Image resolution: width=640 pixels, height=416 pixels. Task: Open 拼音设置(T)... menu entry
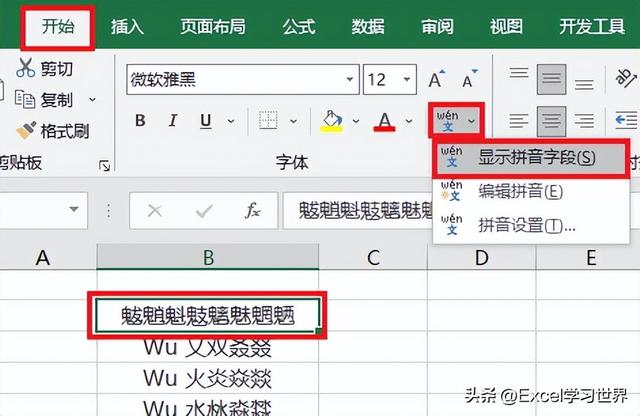tap(531, 225)
